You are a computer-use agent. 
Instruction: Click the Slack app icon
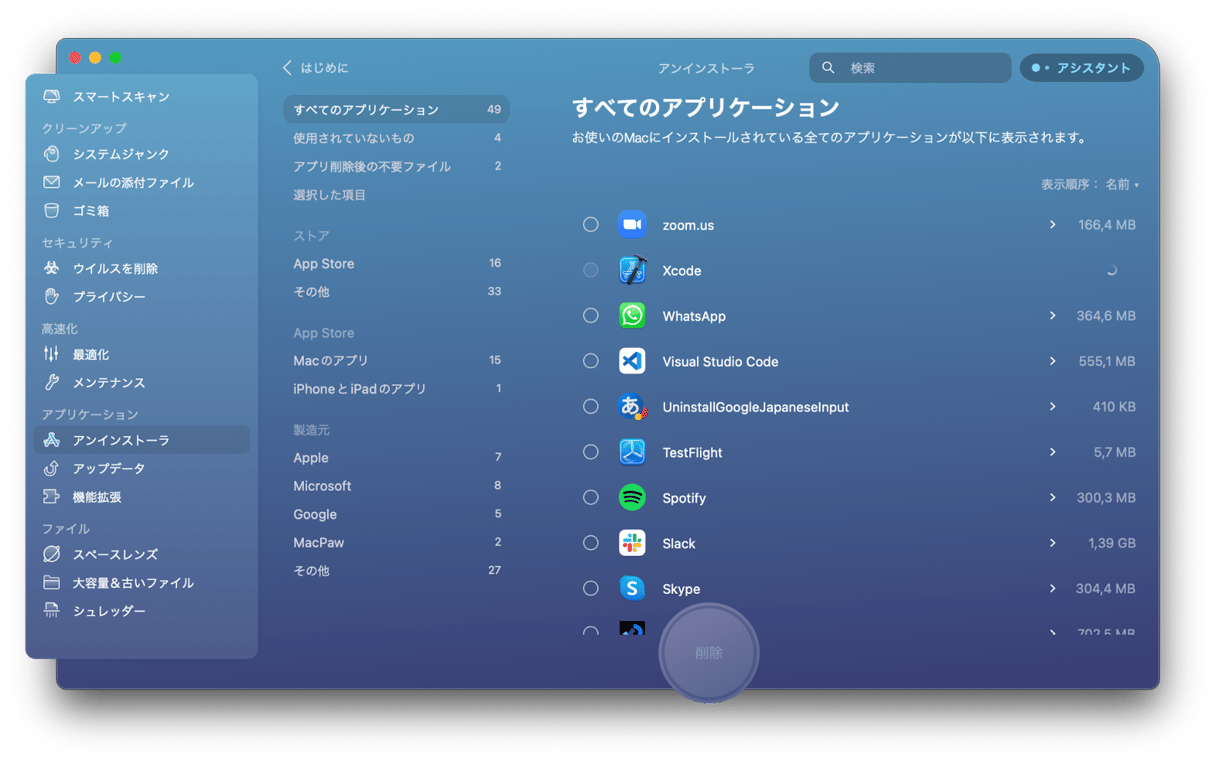pyautogui.click(x=632, y=543)
